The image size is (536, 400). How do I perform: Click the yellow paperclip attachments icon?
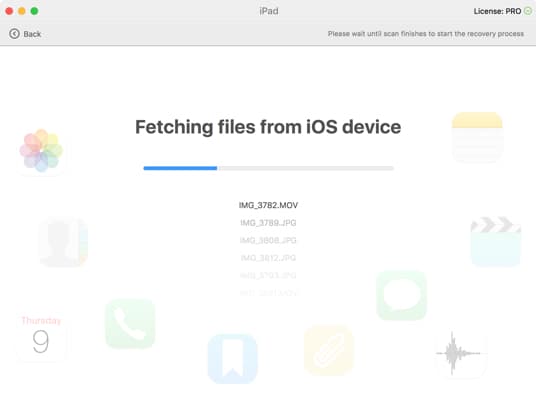tap(329, 351)
